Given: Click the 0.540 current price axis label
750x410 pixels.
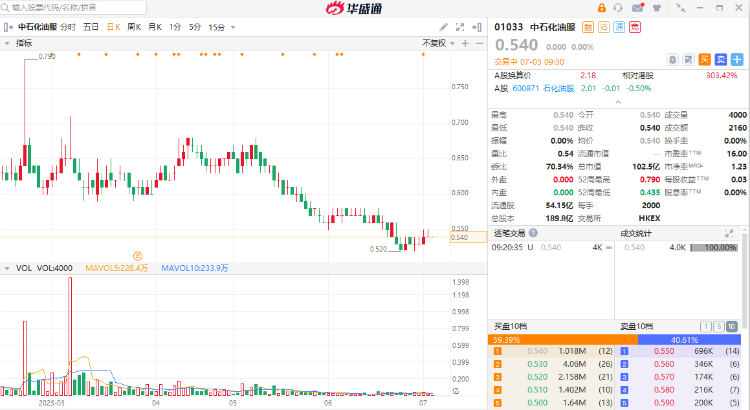Looking at the screenshot, I should point(468,237).
